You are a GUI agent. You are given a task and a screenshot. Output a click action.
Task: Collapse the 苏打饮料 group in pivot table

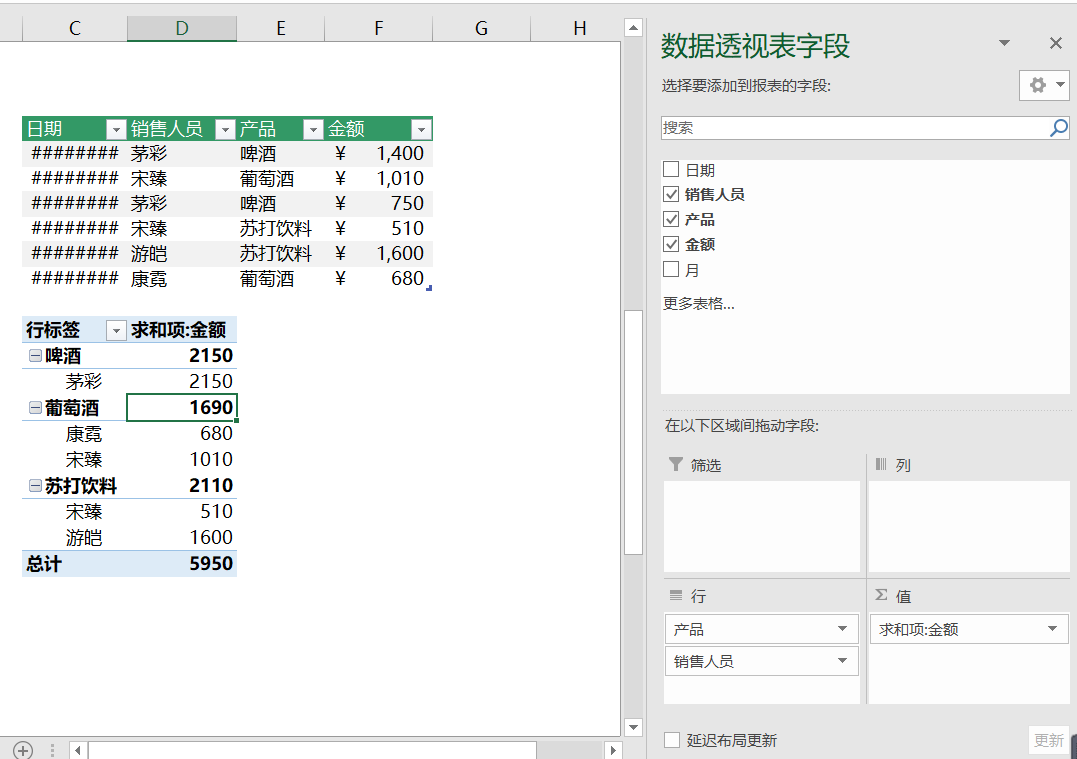click(x=35, y=486)
